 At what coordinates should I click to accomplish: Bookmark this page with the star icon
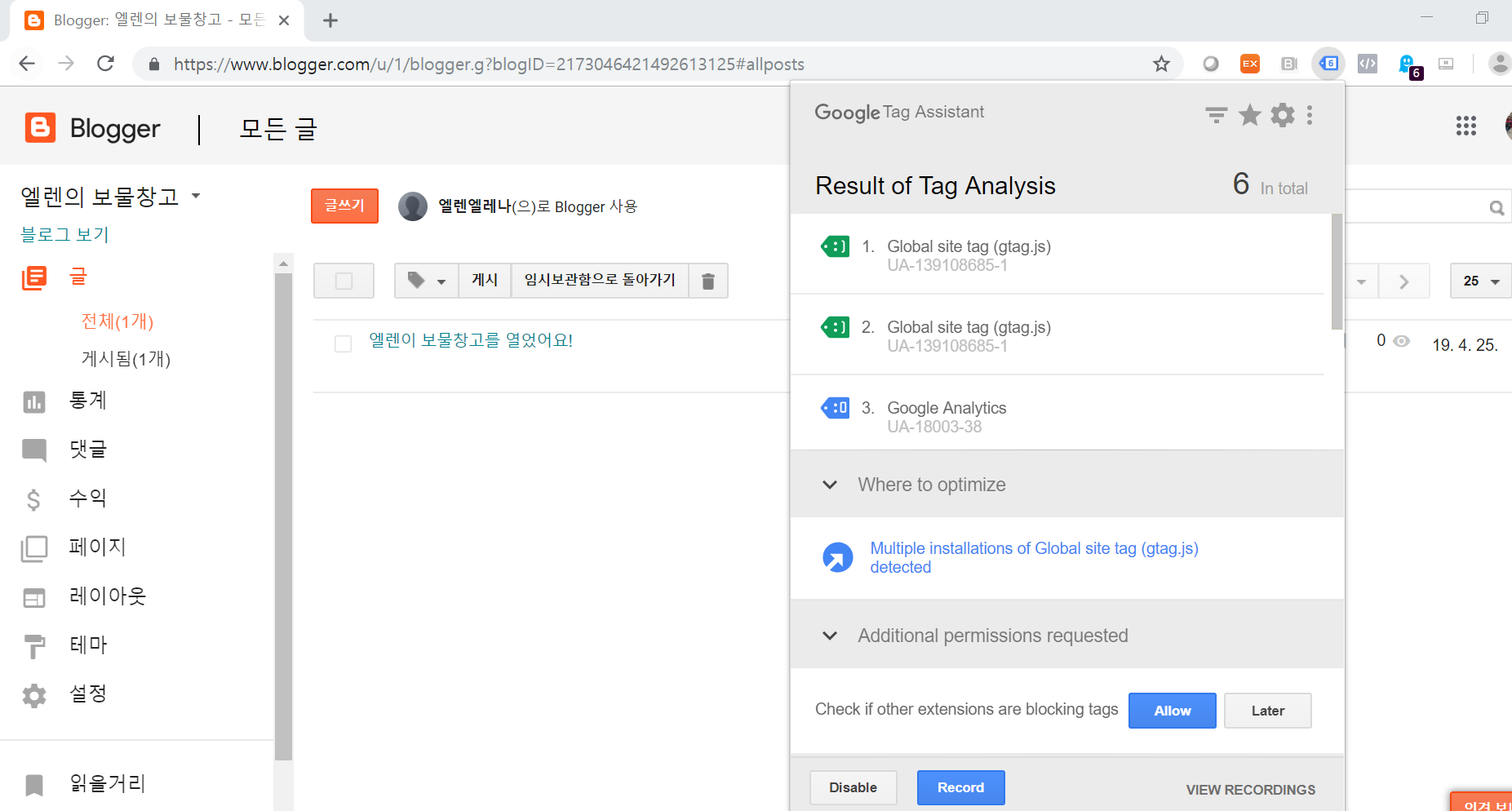coord(1161,64)
